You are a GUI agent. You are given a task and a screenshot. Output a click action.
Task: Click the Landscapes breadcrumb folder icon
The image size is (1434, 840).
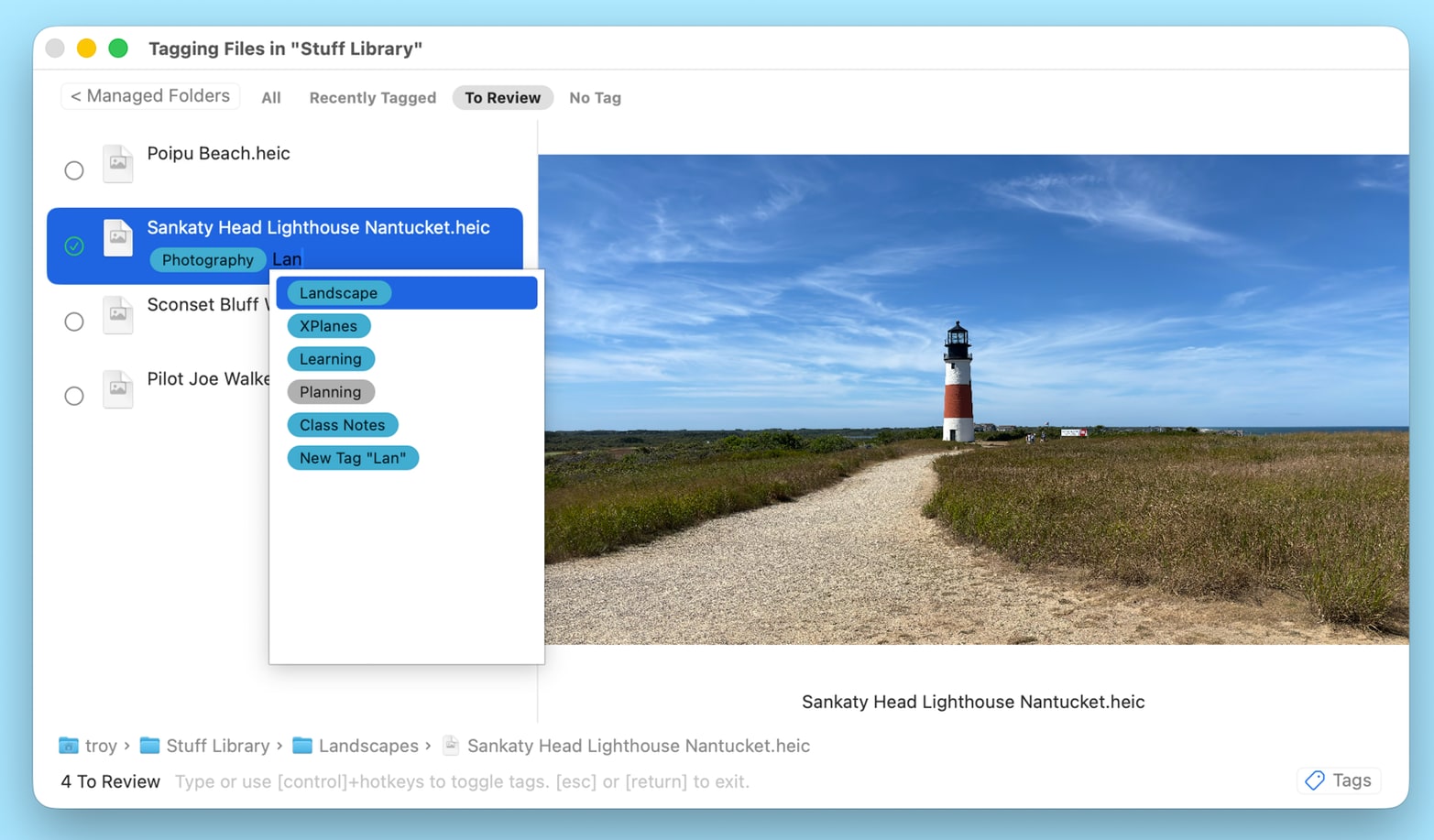tap(301, 746)
